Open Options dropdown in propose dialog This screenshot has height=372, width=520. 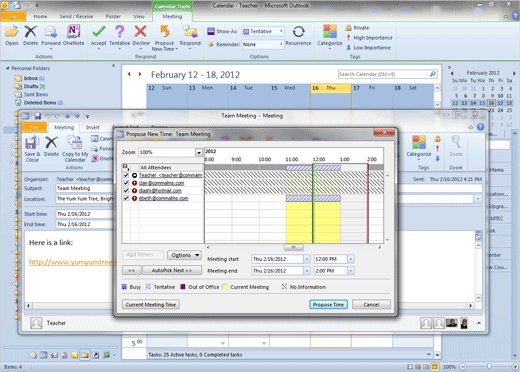pyautogui.click(x=184, y=255)
